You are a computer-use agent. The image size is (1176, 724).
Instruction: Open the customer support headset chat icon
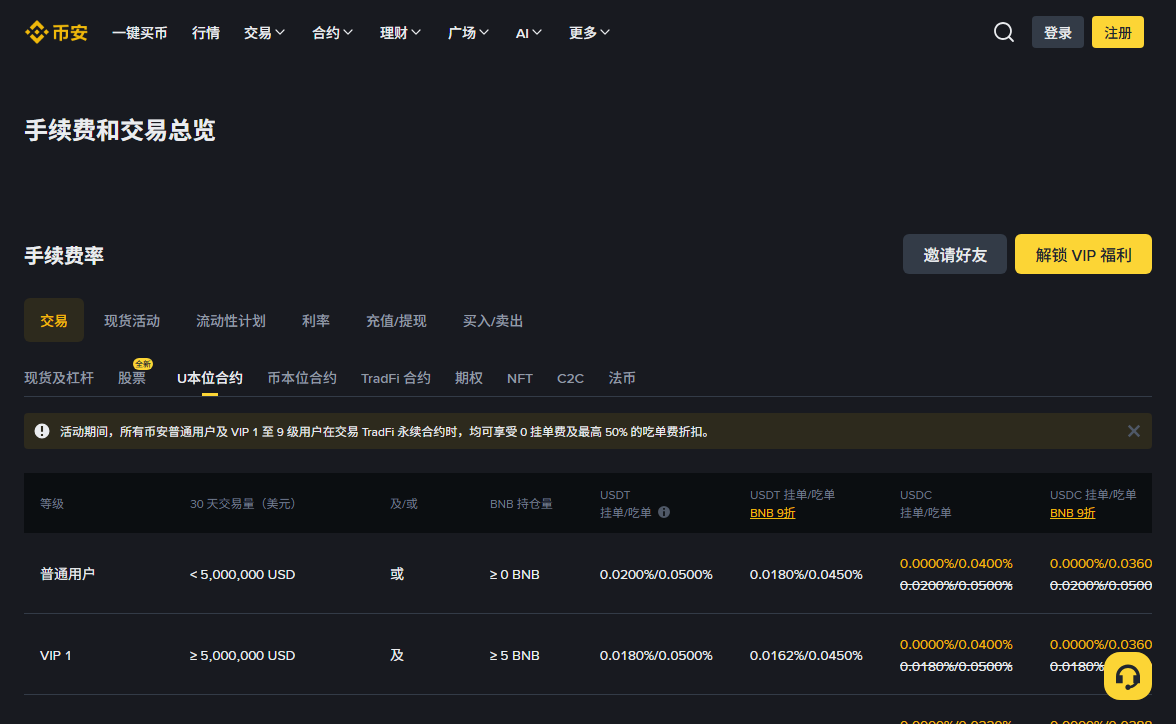point(1127,676)
